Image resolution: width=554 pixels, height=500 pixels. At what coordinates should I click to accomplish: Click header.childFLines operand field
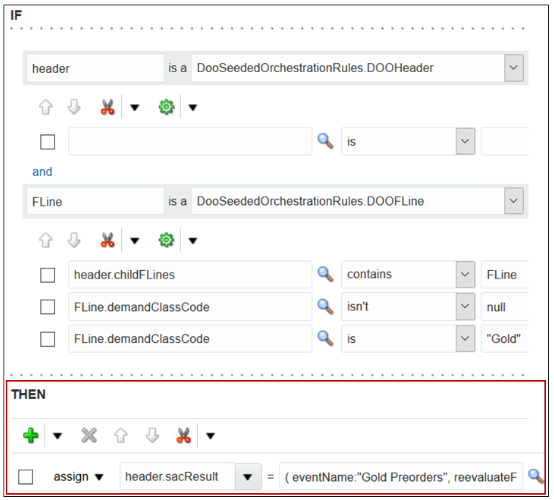[190, 275]
